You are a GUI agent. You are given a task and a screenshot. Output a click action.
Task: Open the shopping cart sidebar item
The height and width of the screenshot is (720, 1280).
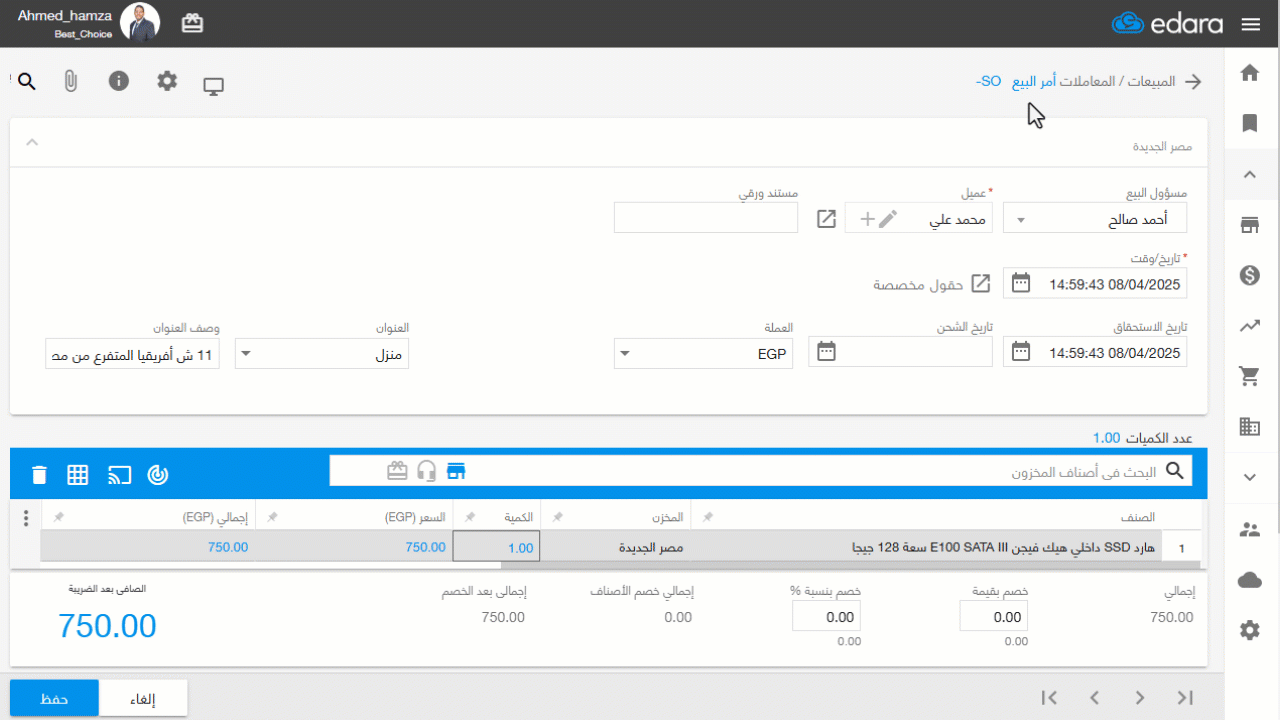tap(1249, 376)
